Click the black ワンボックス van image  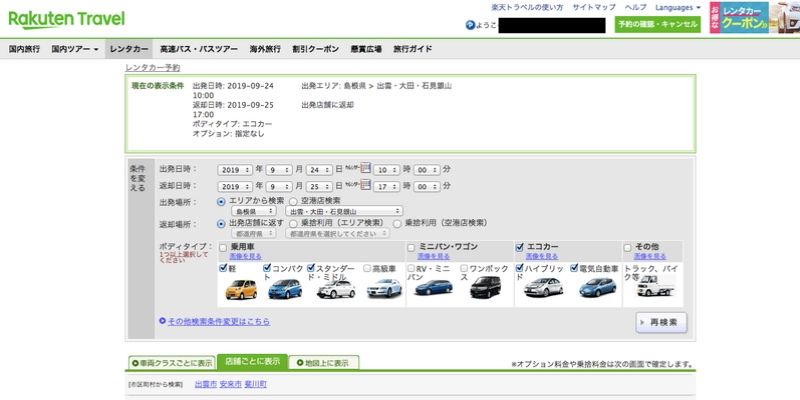tap(486, 287)
